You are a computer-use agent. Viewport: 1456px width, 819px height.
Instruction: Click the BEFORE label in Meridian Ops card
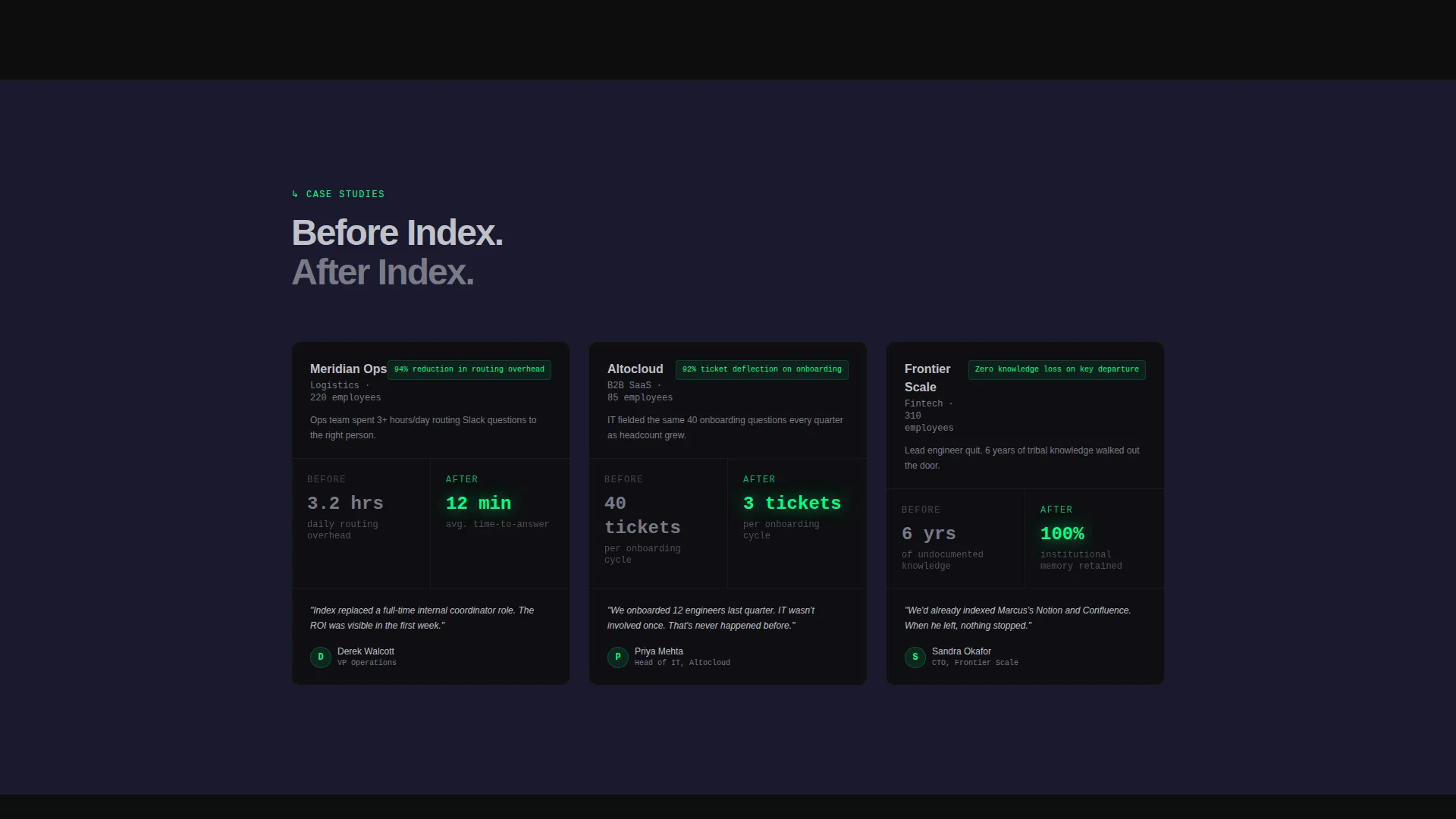click(327, 479)
